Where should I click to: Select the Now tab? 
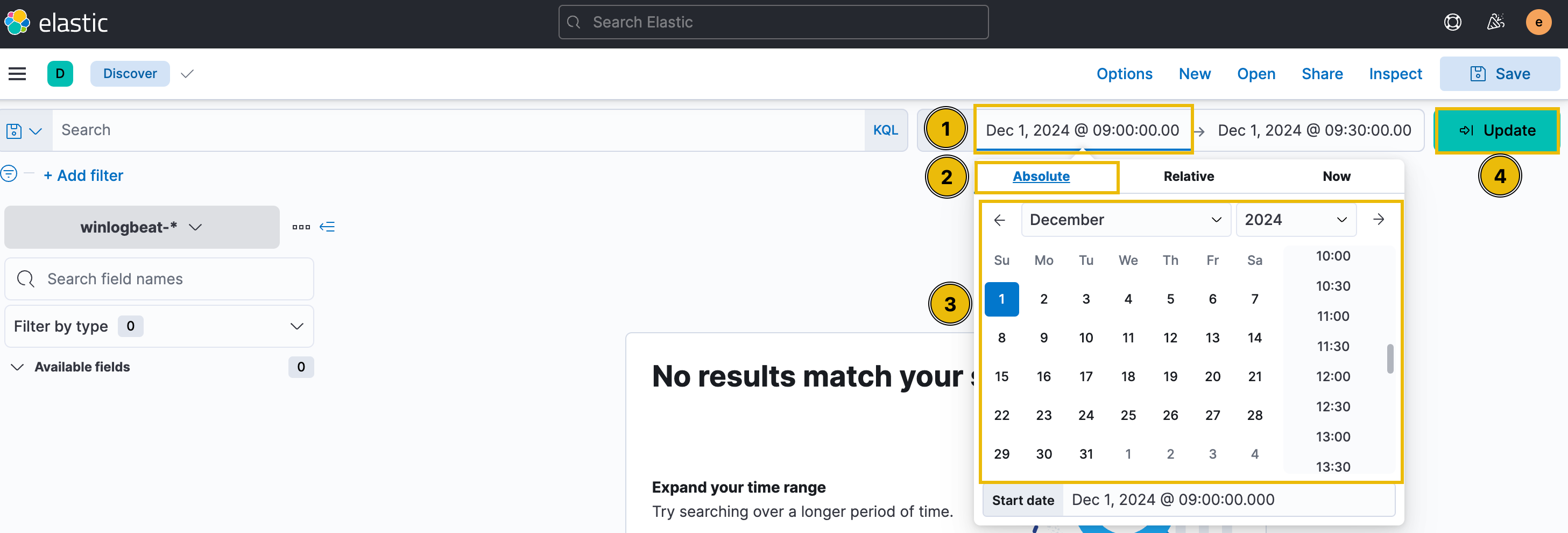point(1336,177)
